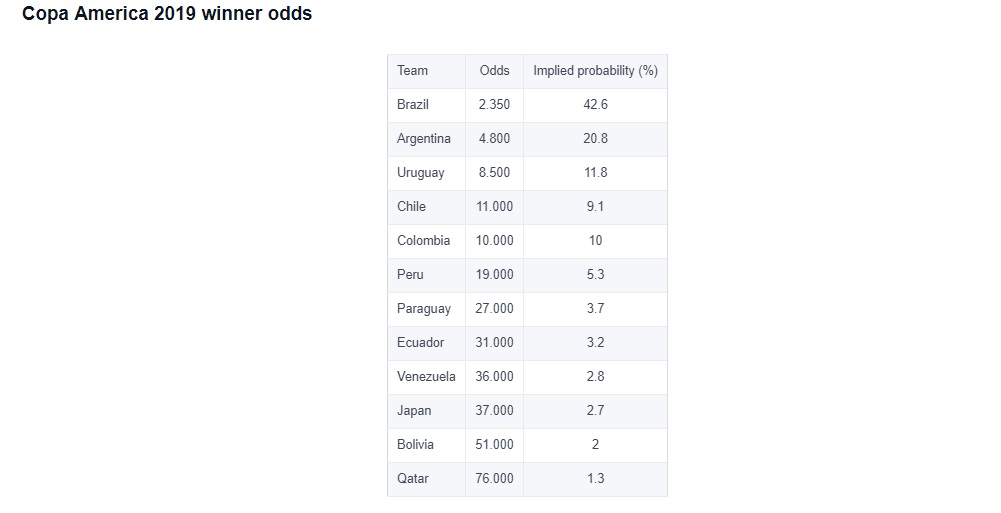This screenshot has height=513, width=1001.
Task: Click Argentina's odds value 4.800
Action: click(x=495, y=138)
